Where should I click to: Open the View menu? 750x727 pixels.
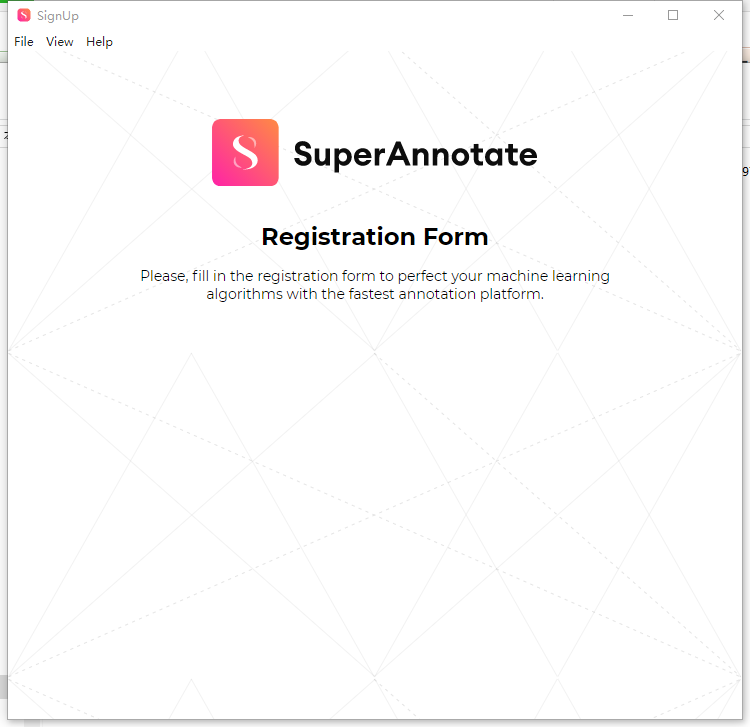pos(60,42)
